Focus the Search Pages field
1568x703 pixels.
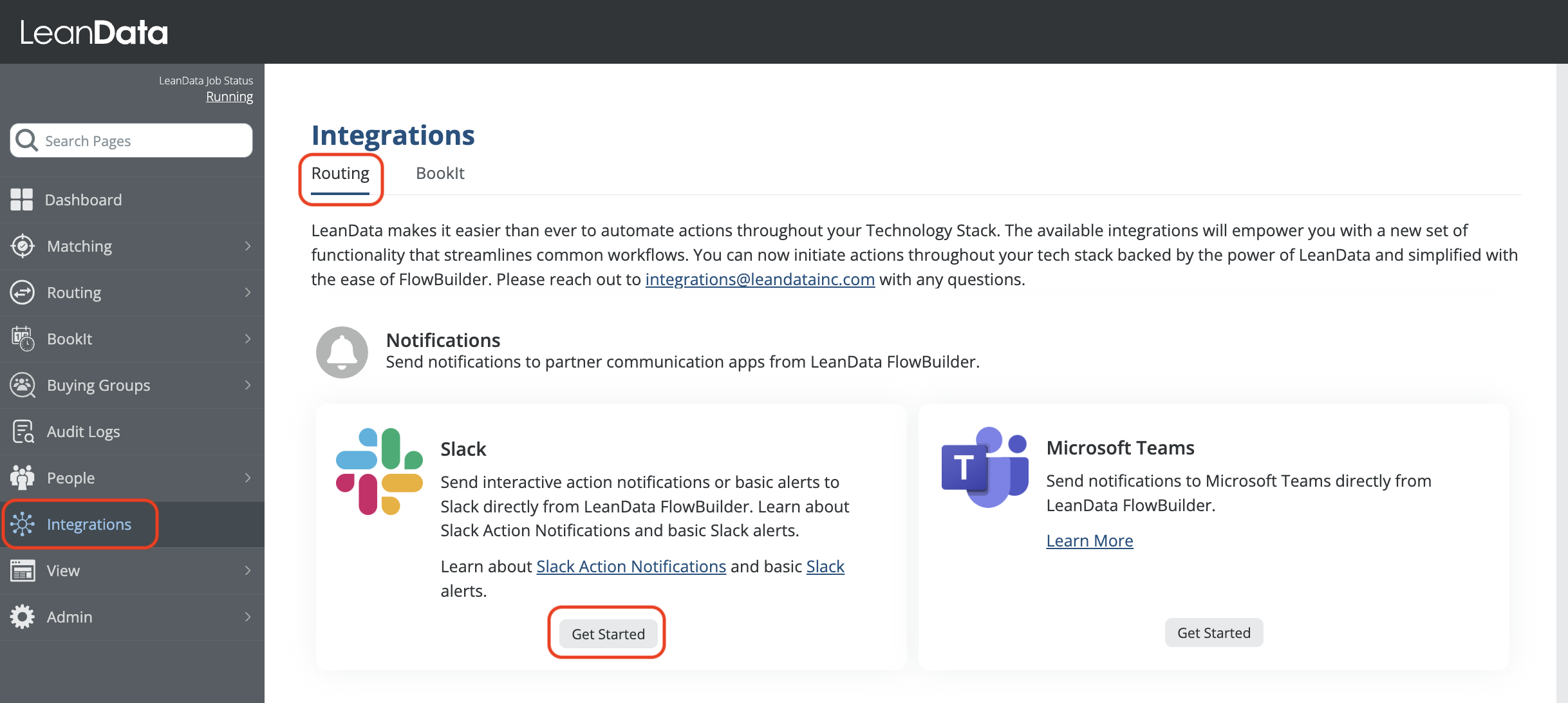(x=131, y=140)
